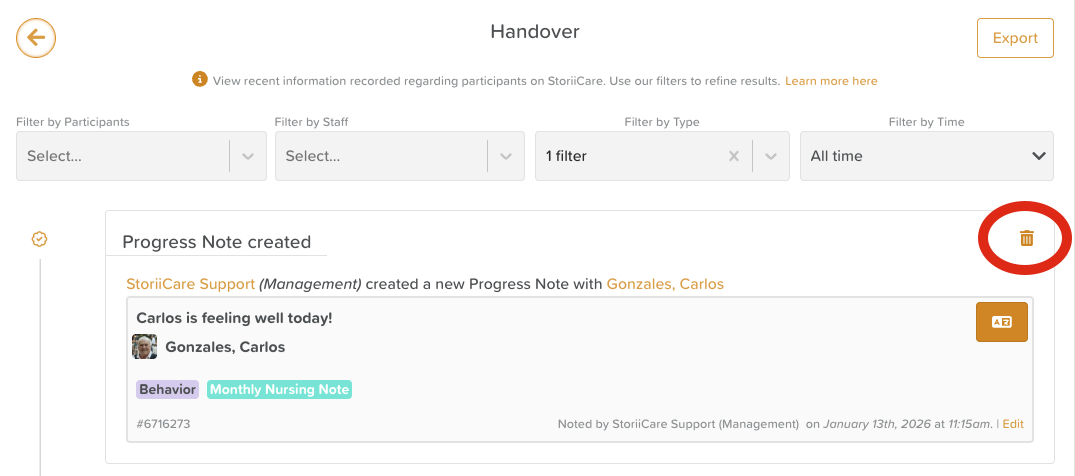Open StoriiCare Support staff link
The height and width of the screenshot is (476, 1075).
click(x=190, y=284)
